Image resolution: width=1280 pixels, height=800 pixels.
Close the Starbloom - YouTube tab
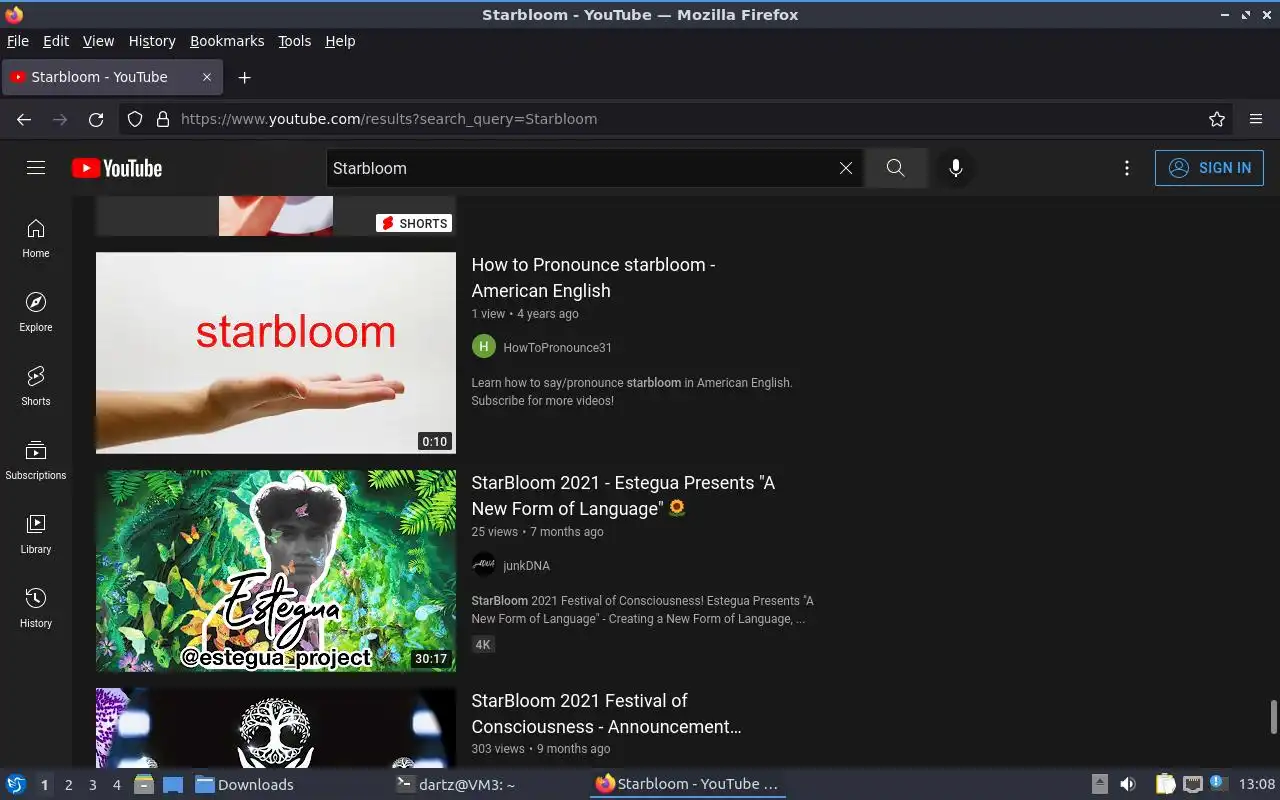207,77
